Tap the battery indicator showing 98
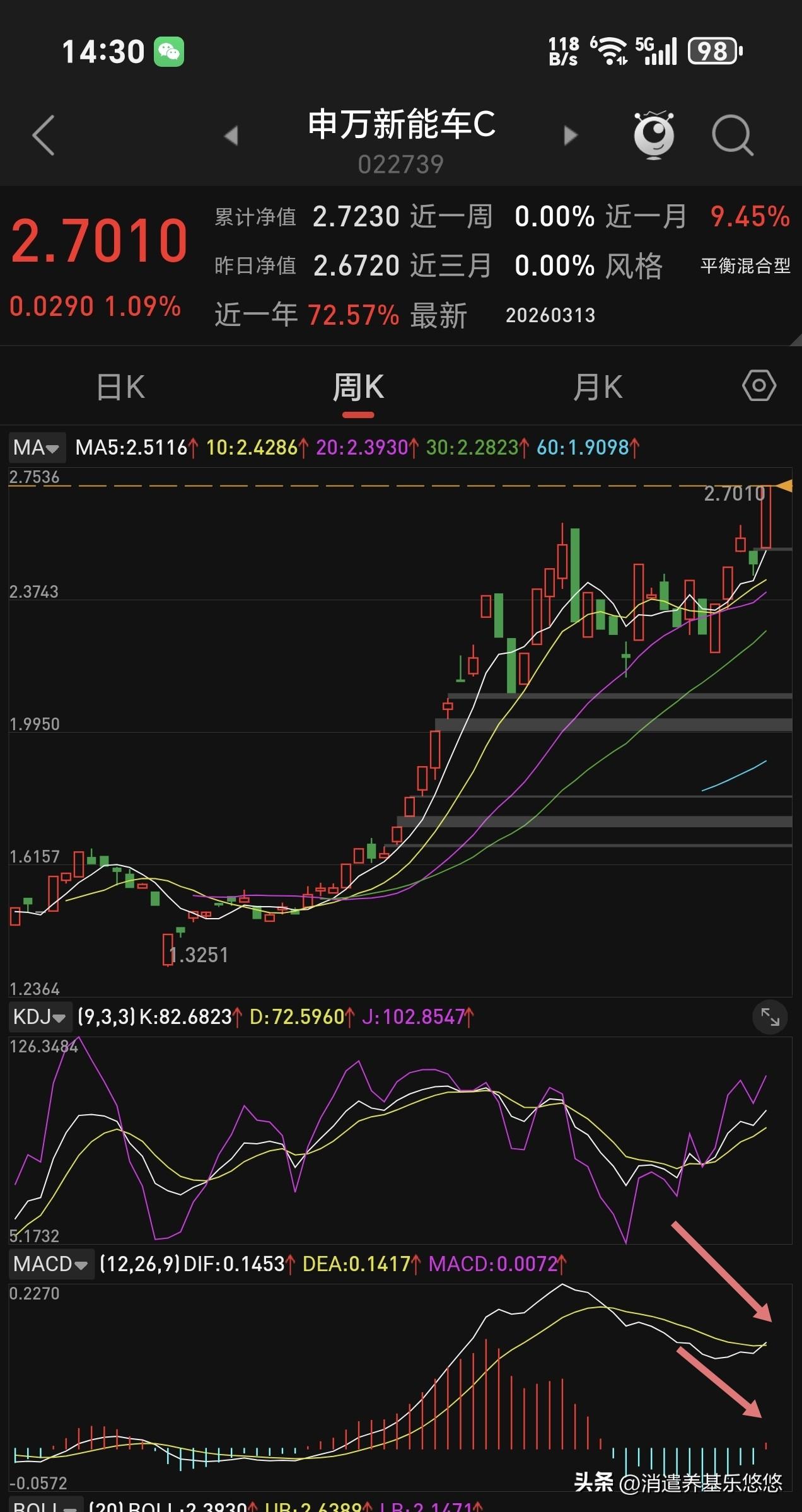This screenshot has height=1512, width=802. pos(715,51)
